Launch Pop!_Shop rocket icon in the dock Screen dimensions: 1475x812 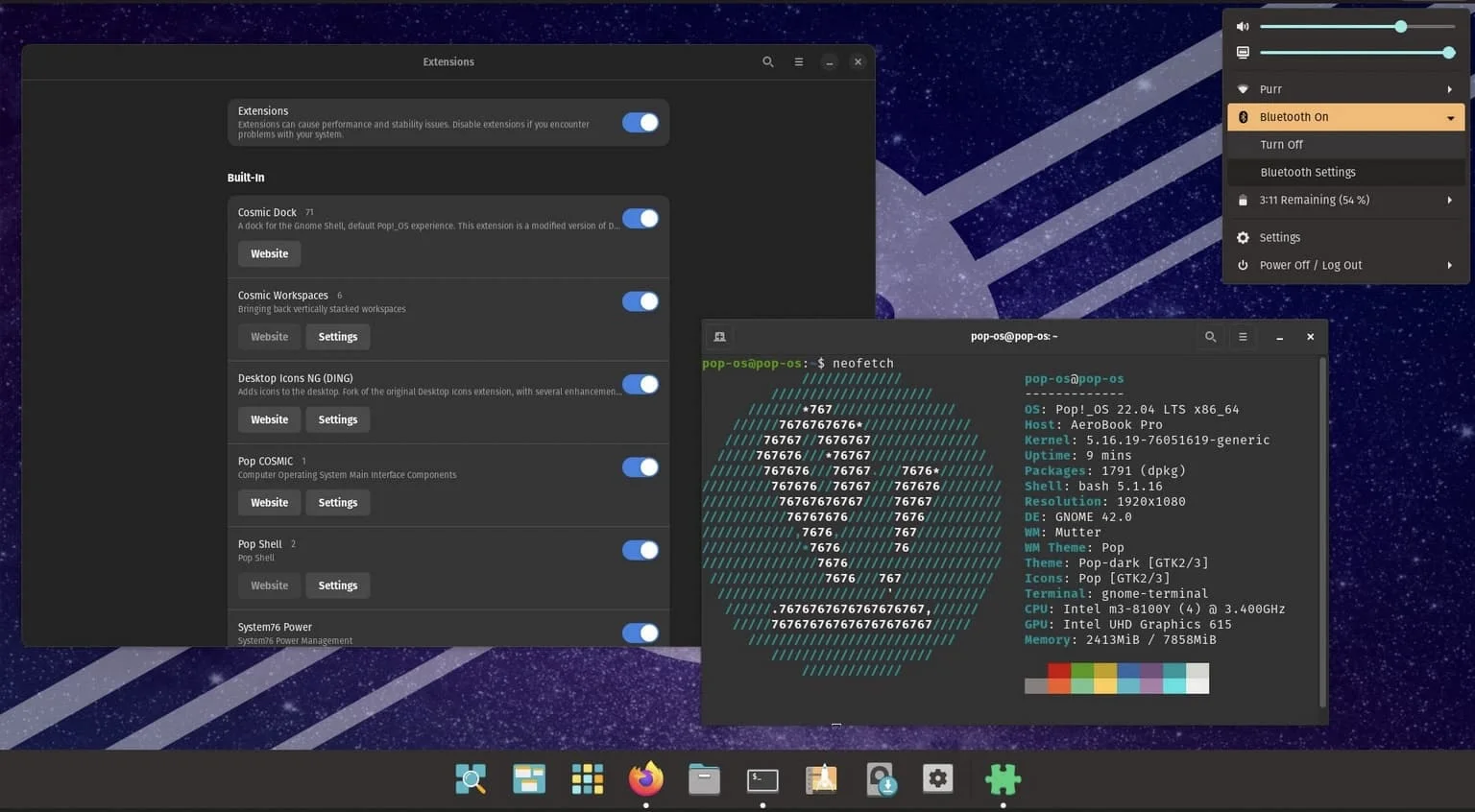click(x=821, y=778)
